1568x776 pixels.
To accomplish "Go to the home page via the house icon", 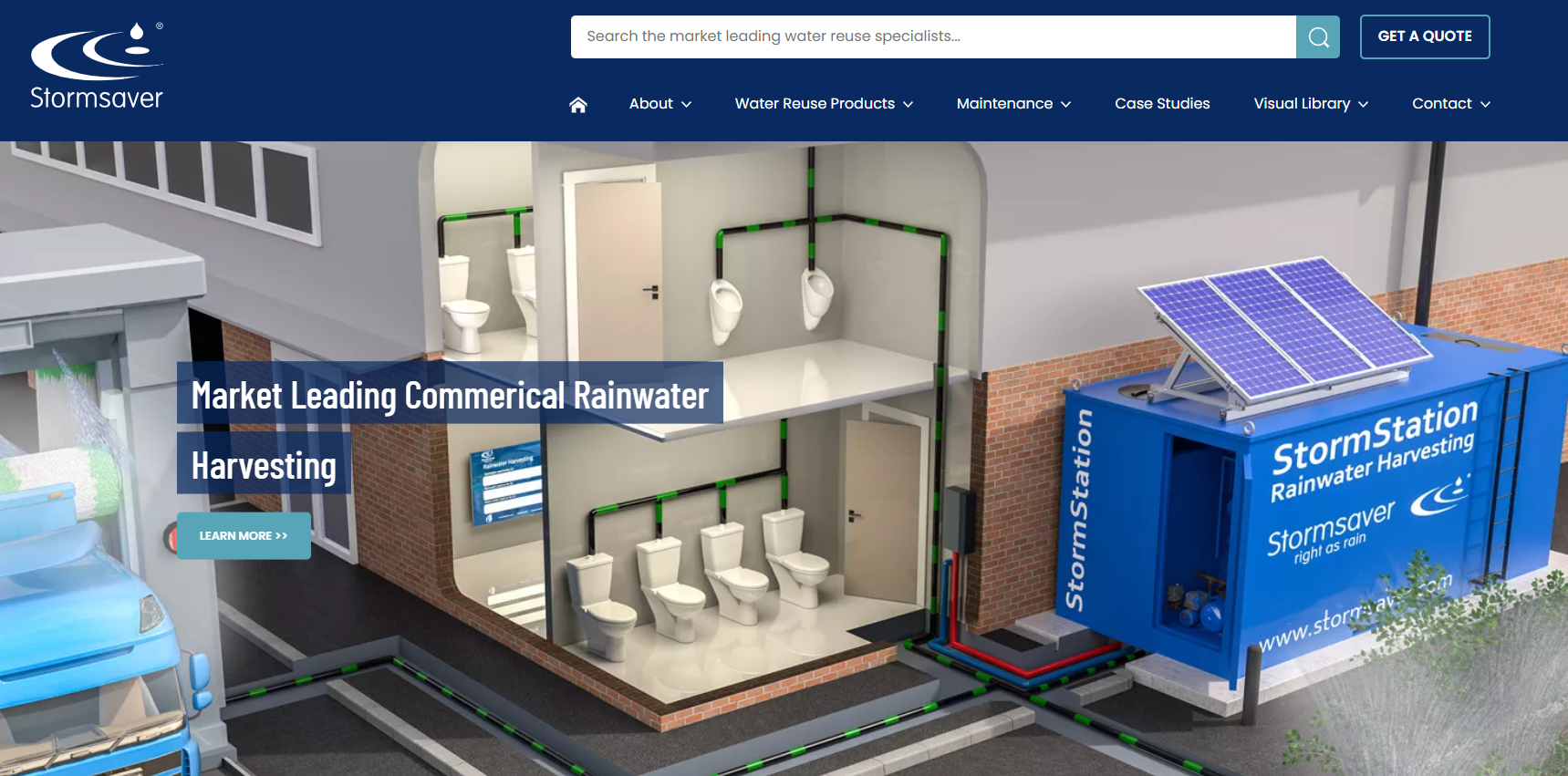I will click(x=578, y=105).
